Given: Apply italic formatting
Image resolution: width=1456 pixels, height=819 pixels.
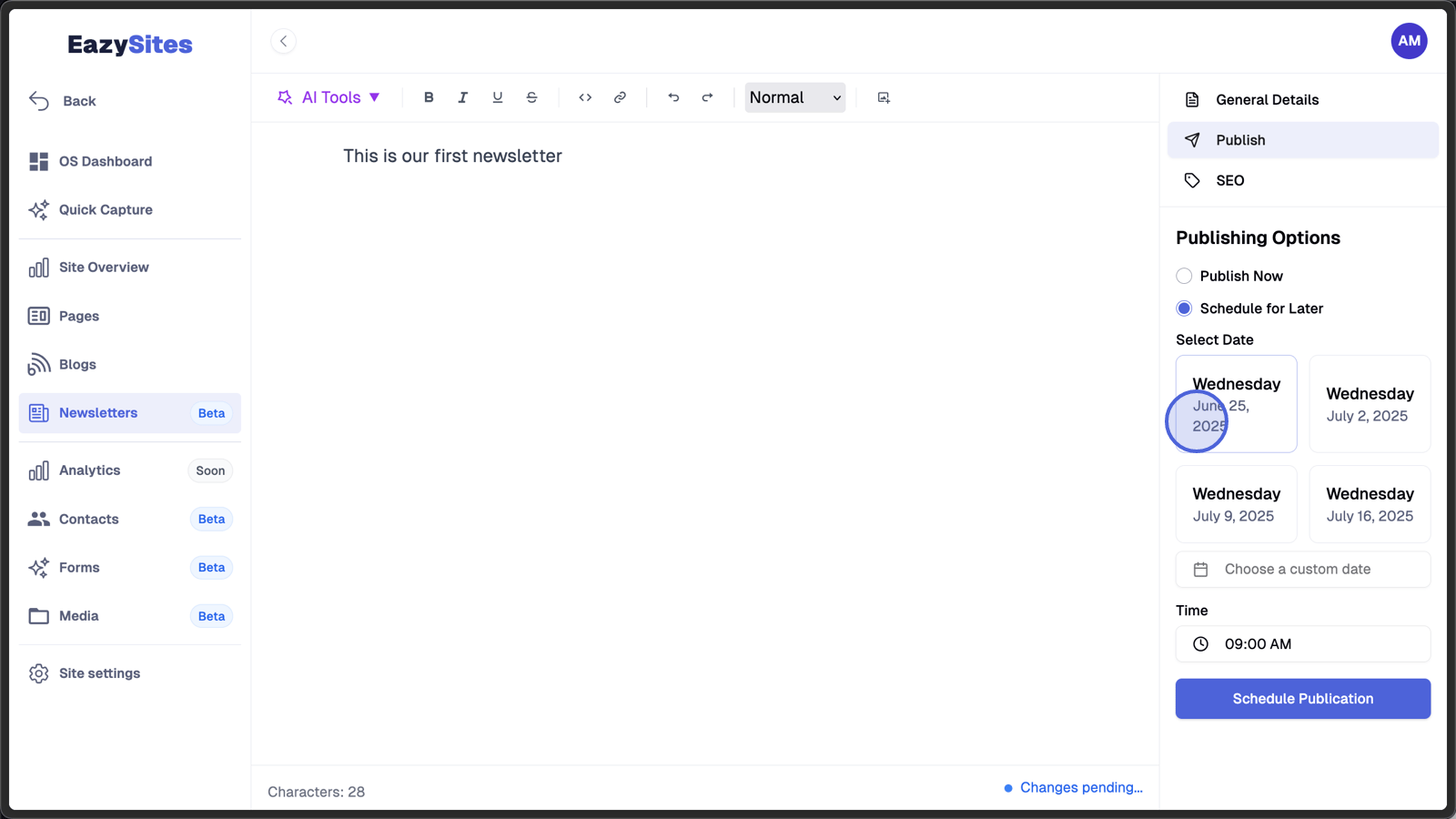Looking at the screenshot, I should [x=463, y=97].
